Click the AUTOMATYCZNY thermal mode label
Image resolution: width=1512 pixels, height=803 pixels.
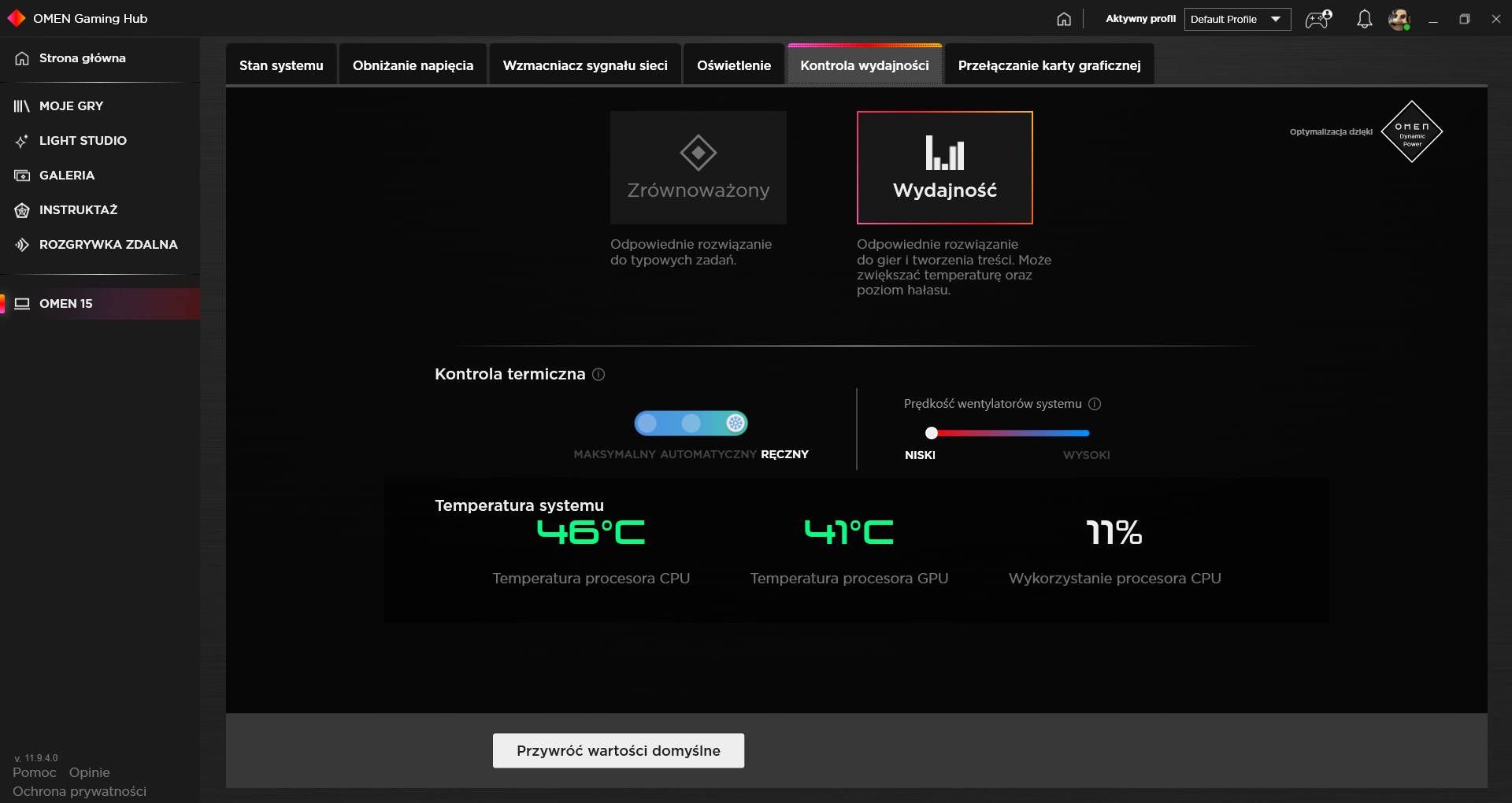point(708,454)
